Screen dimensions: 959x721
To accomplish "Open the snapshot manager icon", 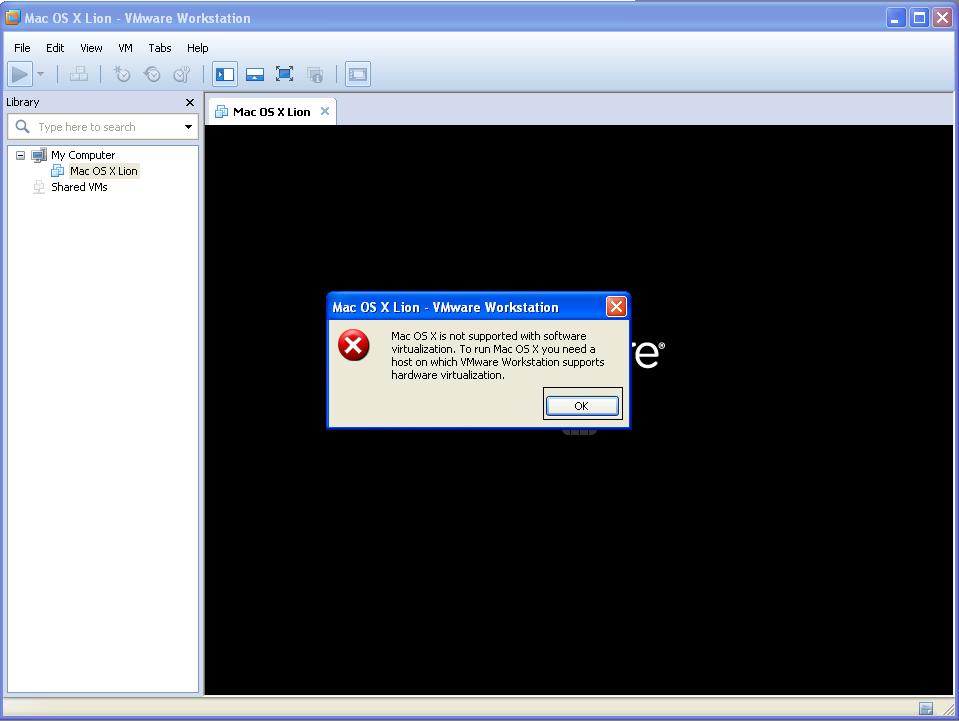I will [x=182, y=75].
